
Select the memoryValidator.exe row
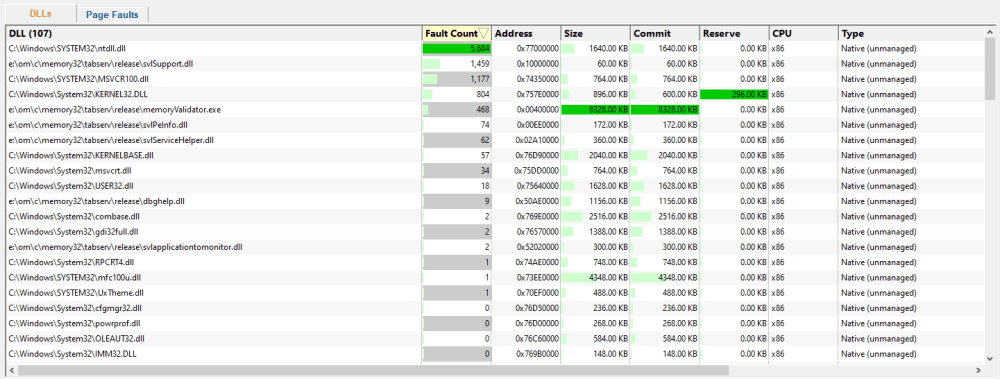tap(496, 110)
